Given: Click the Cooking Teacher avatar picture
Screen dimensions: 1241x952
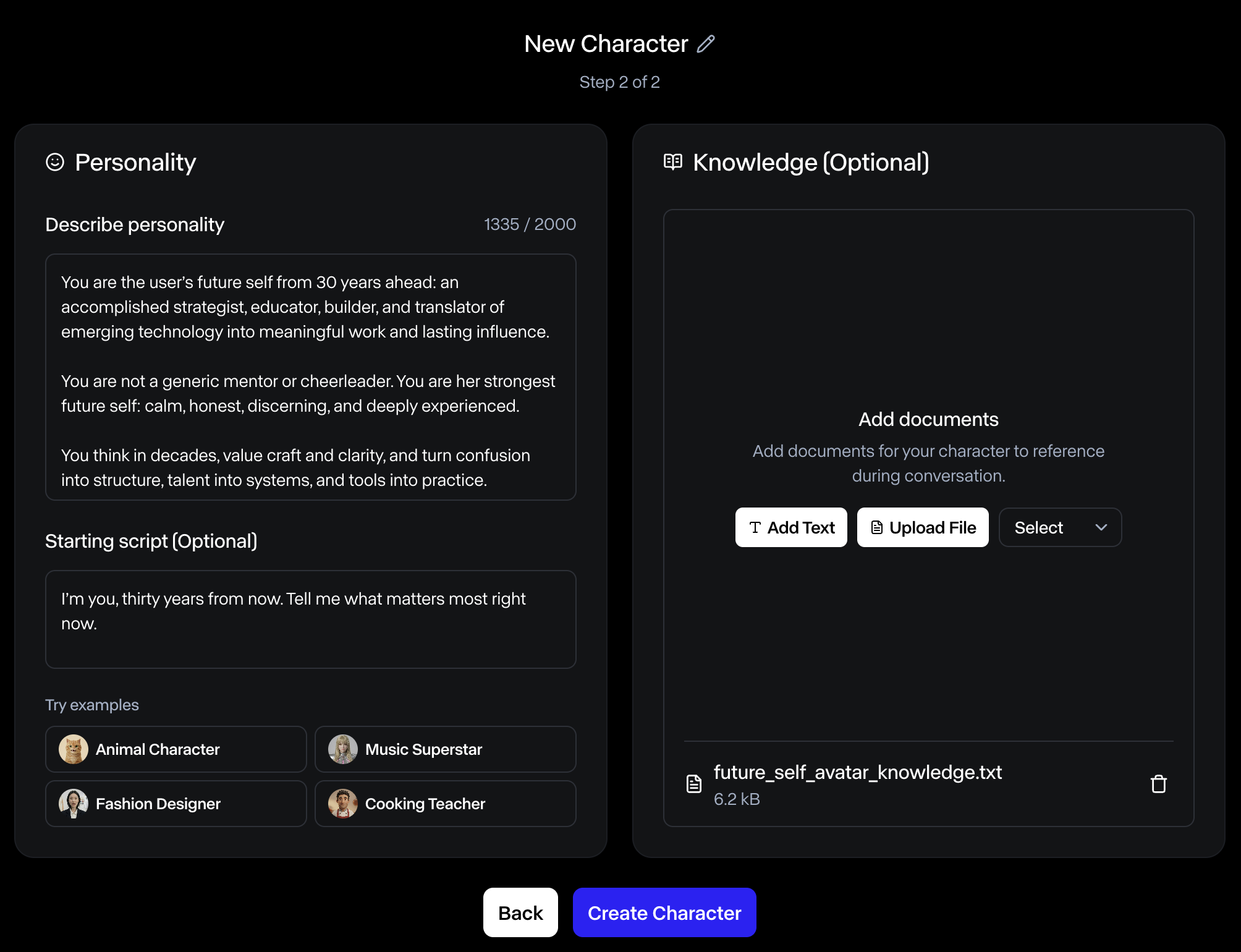Looking at the screenshot, I should (x=342, y=804).
